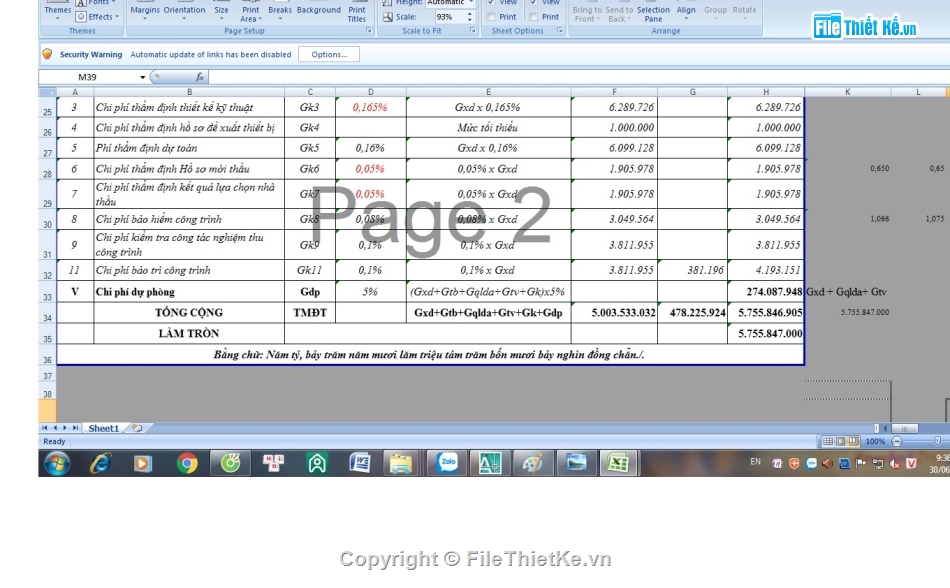Image resolution: width=950 pixels, height=588 pixels.
Task: Click the security warning Options button
Action: coord(329,55)
